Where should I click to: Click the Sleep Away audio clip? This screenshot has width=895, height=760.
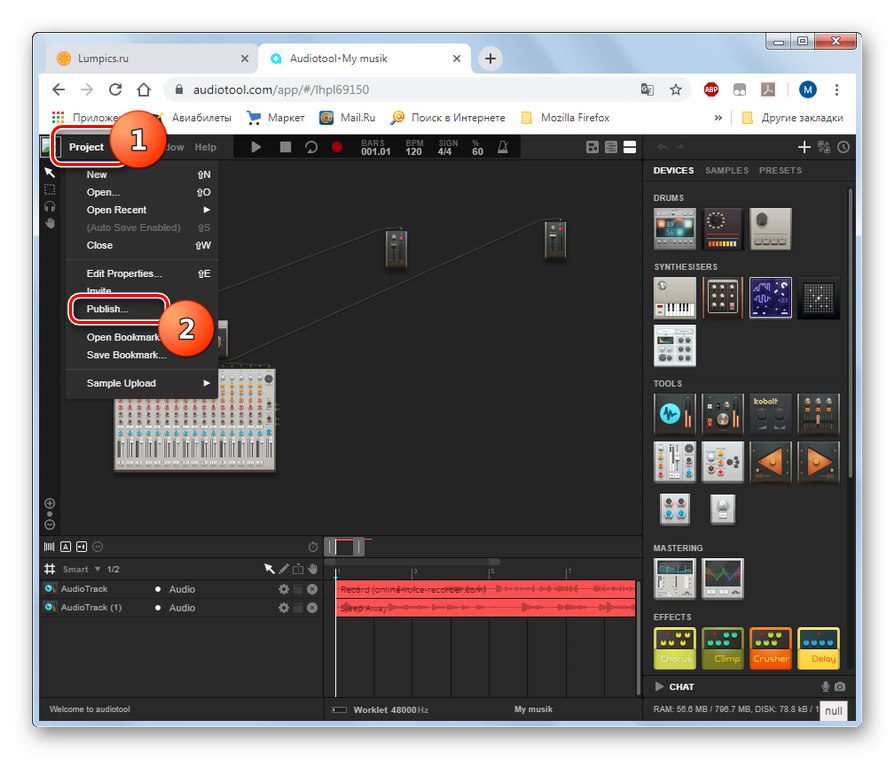coord(486,608)
